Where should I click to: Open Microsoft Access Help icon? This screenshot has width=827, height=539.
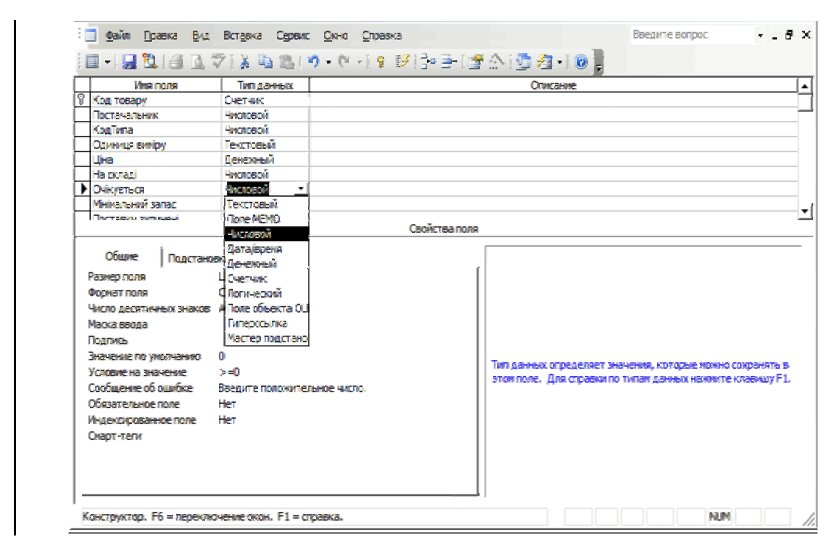[x=581, y=62]
